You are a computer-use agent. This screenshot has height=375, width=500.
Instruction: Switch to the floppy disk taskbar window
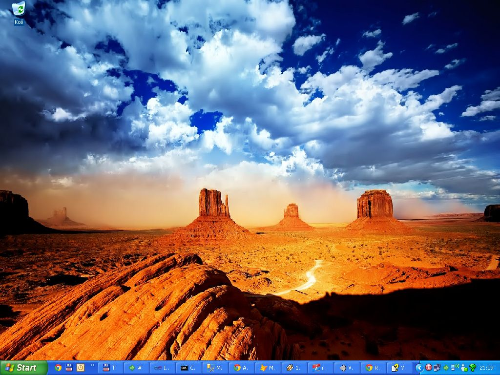[111, 368]
